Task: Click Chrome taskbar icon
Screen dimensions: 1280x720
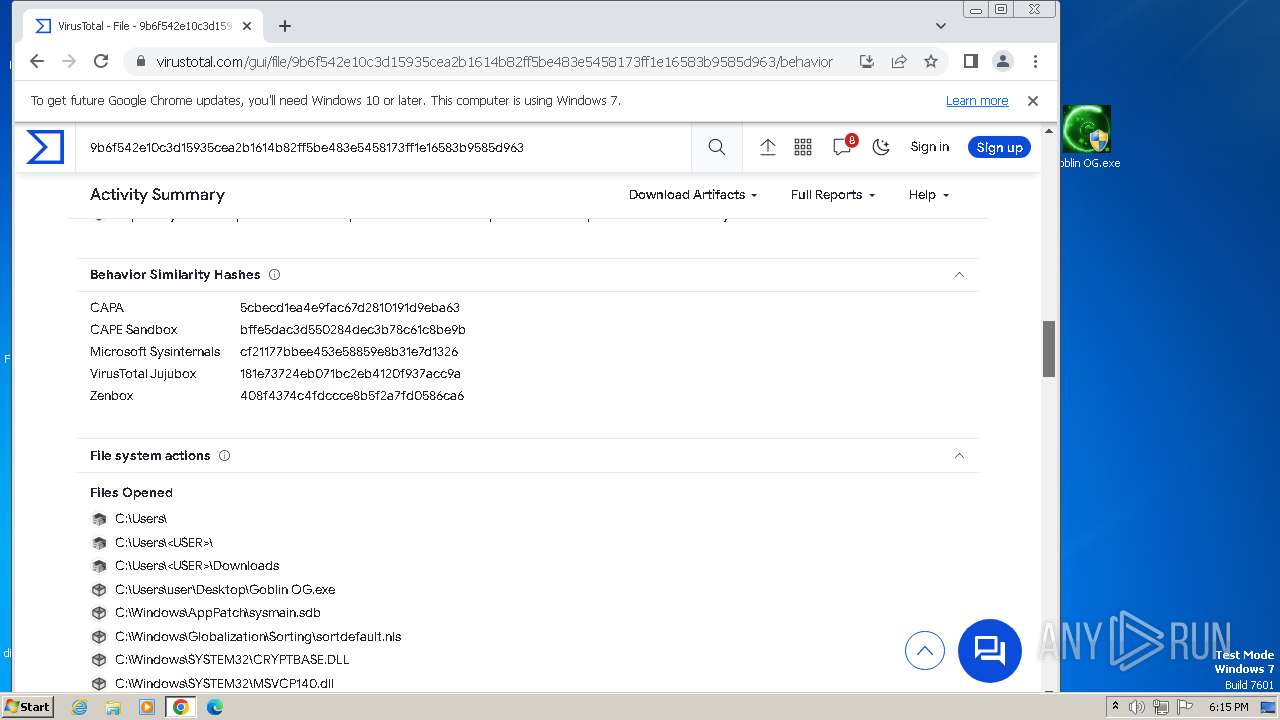Action: pos(181,707)
